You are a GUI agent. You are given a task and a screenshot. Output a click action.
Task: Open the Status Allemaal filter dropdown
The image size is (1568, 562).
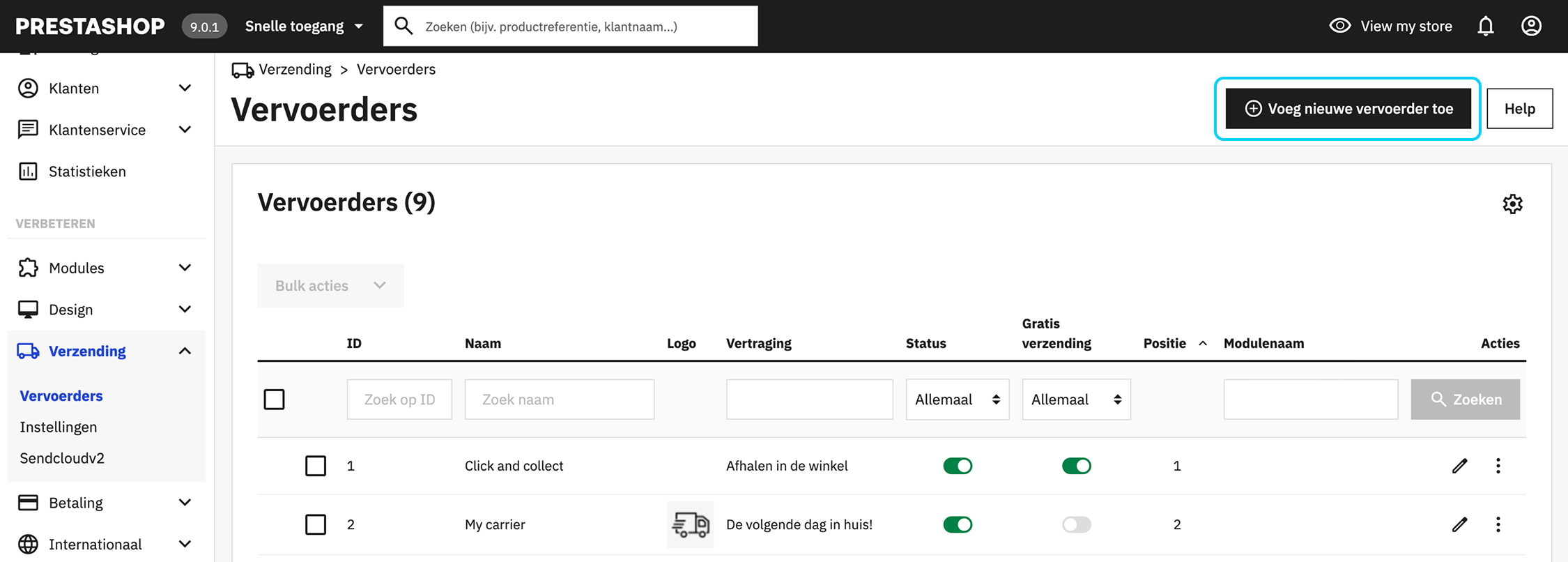[x=958, y=399]
